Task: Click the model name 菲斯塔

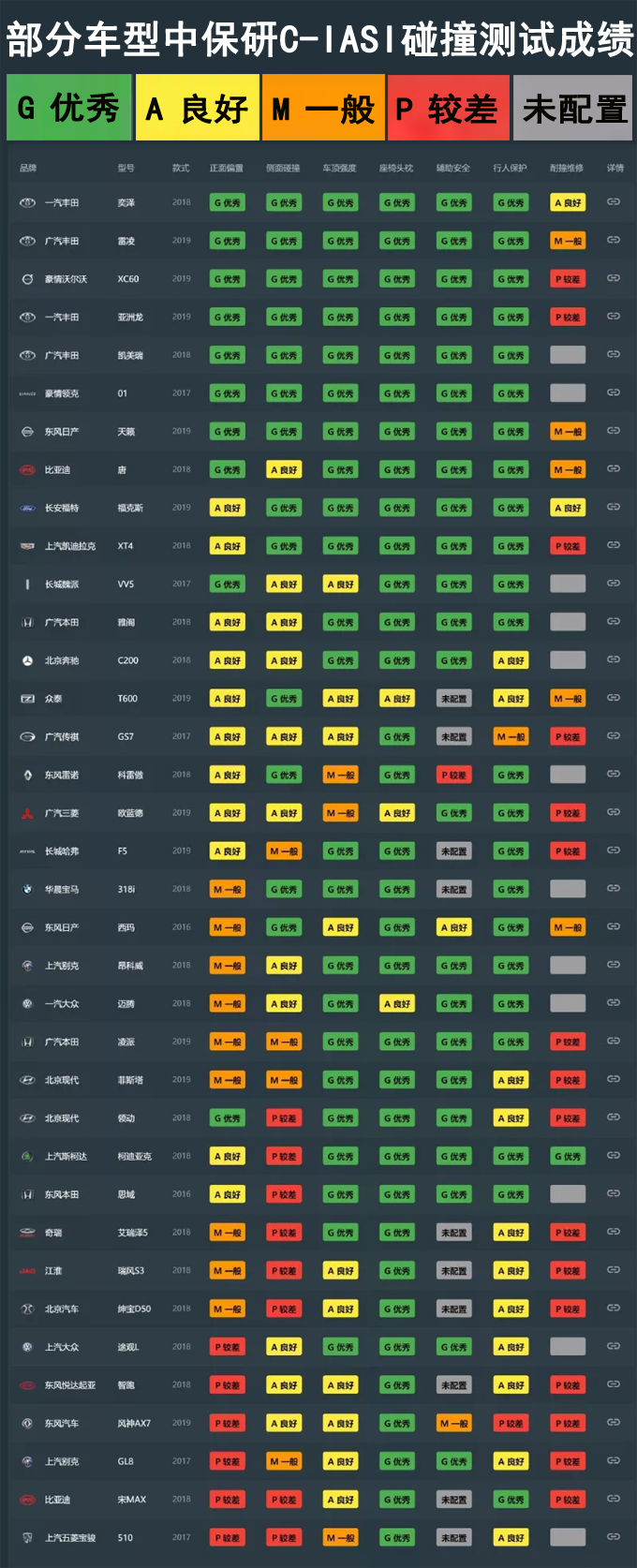Action: 130,1080
